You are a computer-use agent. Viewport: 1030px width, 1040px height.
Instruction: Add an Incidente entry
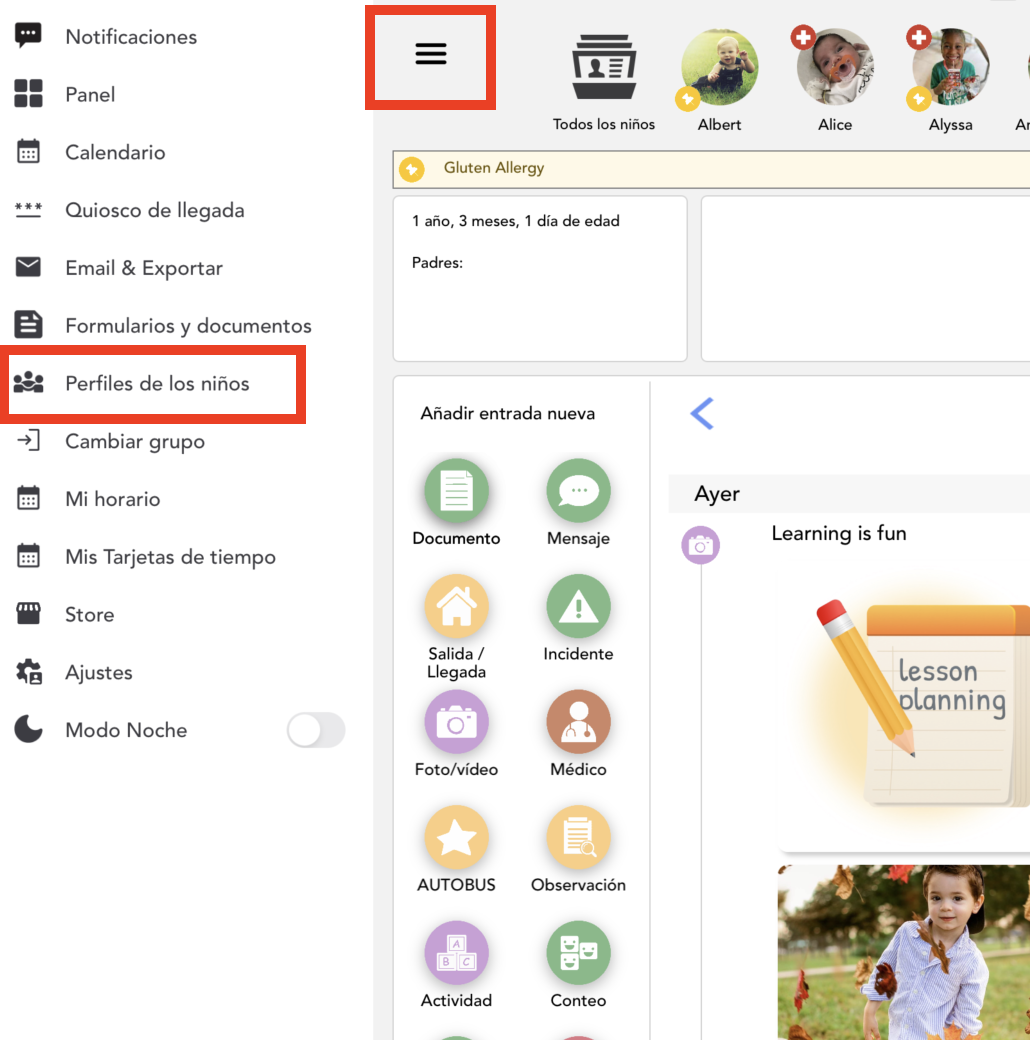pos(578,606)
